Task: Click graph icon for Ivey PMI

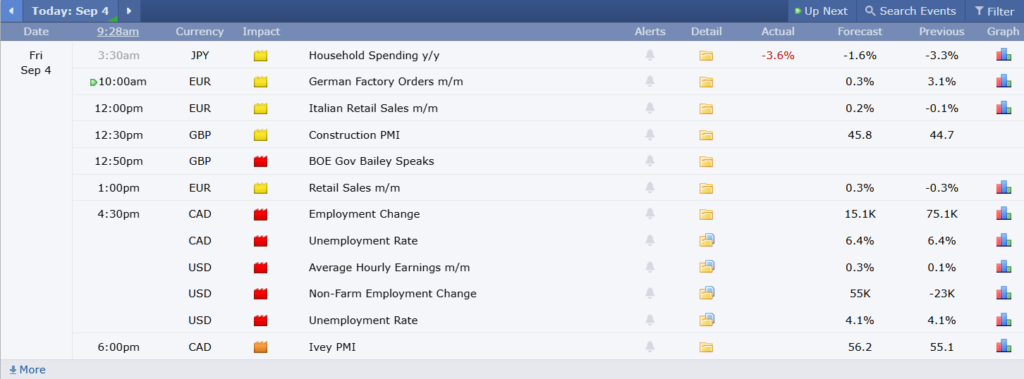Action: [x=1003, y=347]
